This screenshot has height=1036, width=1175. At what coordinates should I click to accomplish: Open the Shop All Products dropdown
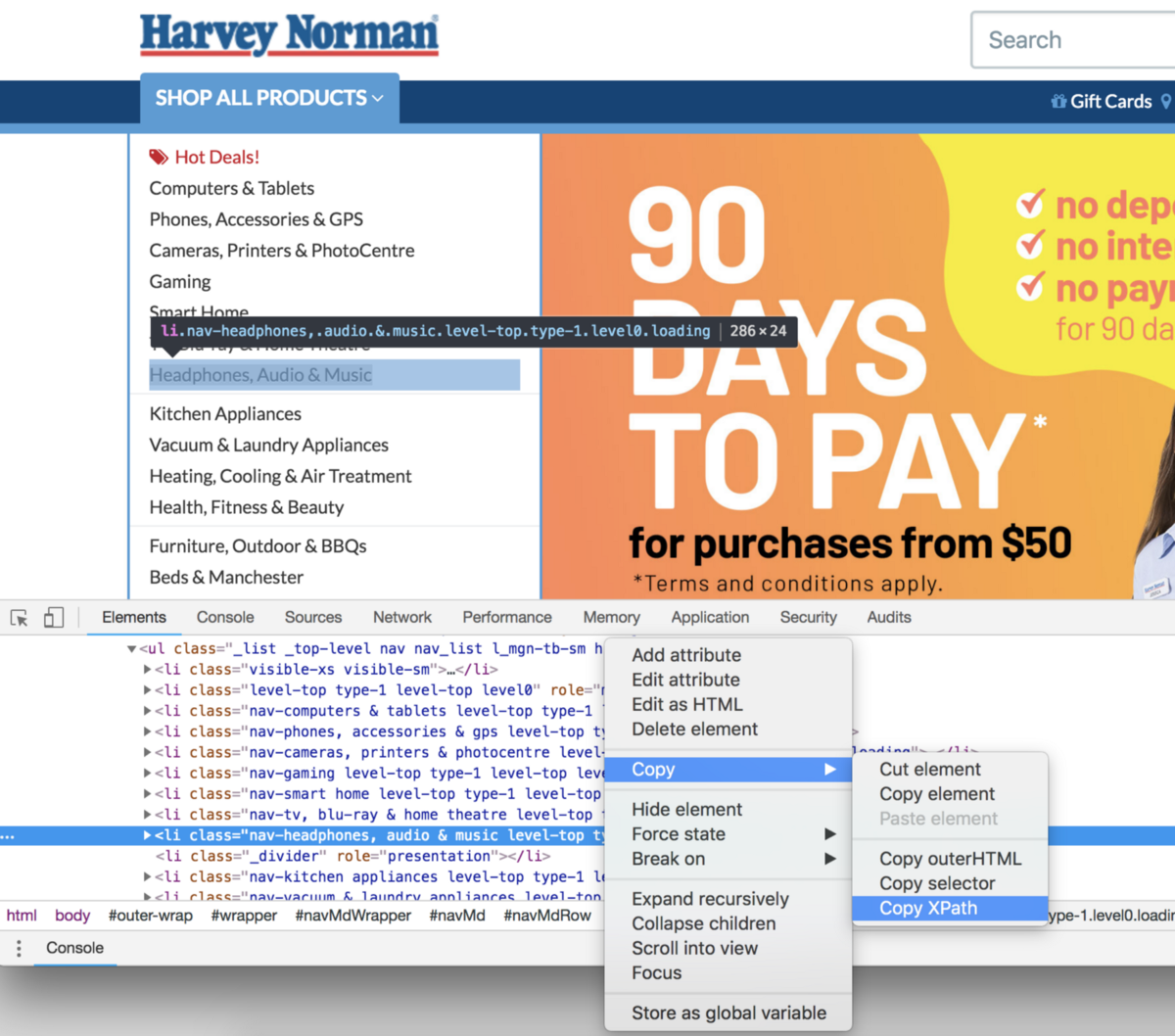coord(269,98)
